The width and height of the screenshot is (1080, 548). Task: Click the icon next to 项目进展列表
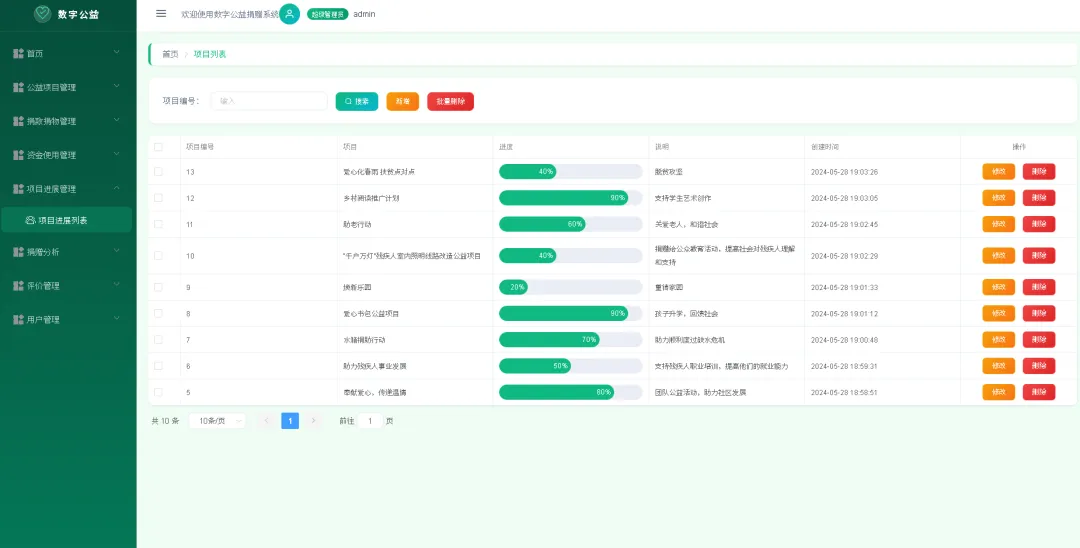tap(30, 220)
